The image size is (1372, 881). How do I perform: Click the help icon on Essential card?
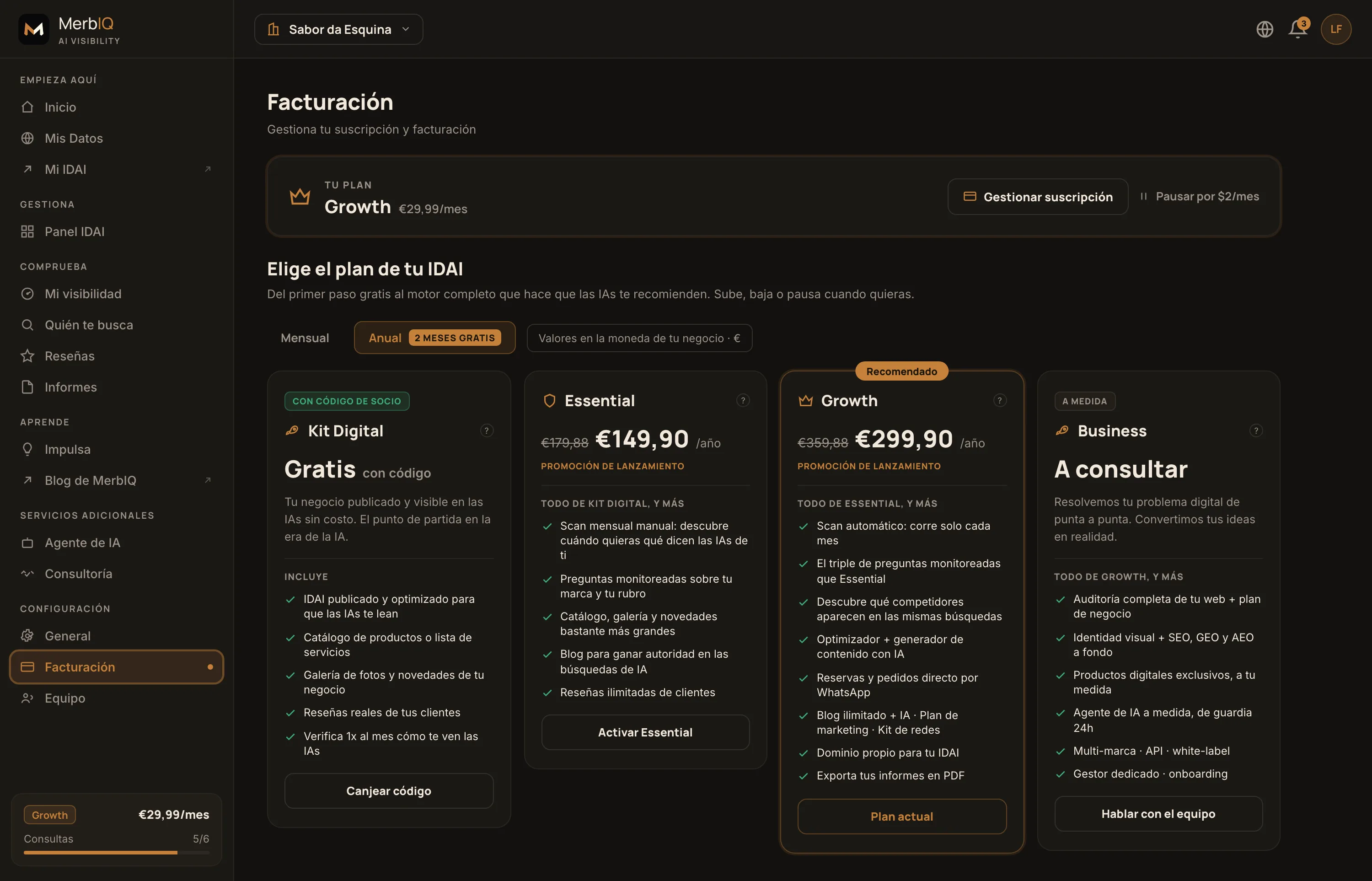(743, 400)
